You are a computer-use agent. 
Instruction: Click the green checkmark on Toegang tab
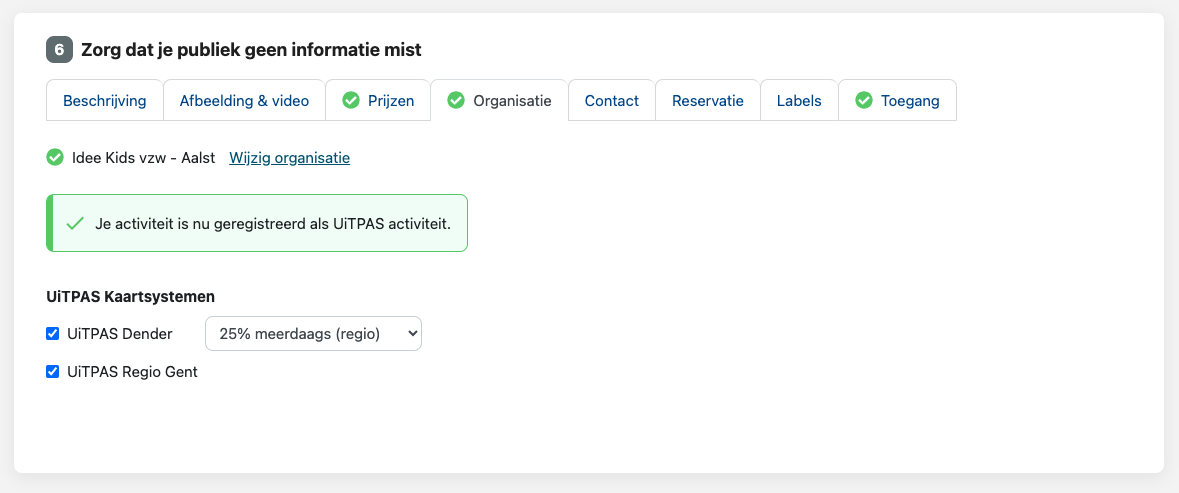[863, 100]
